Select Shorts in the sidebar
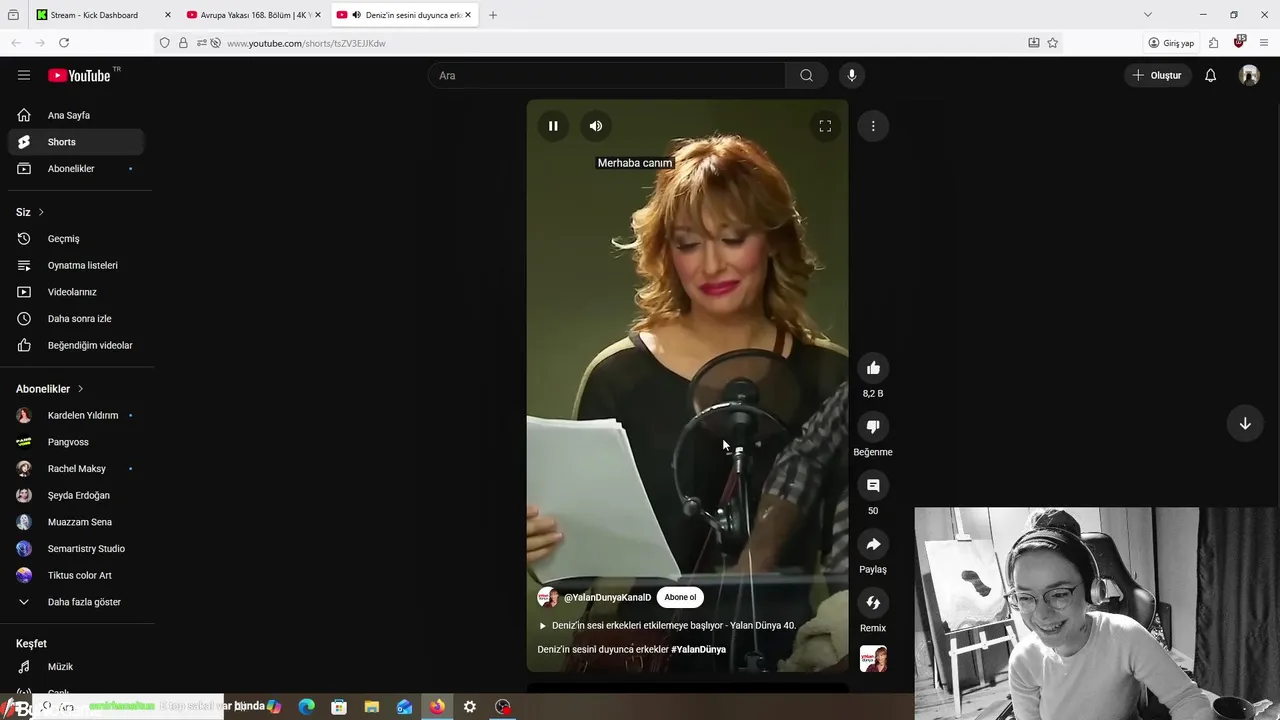1280x720 pixels. click(x=76, y=142)
